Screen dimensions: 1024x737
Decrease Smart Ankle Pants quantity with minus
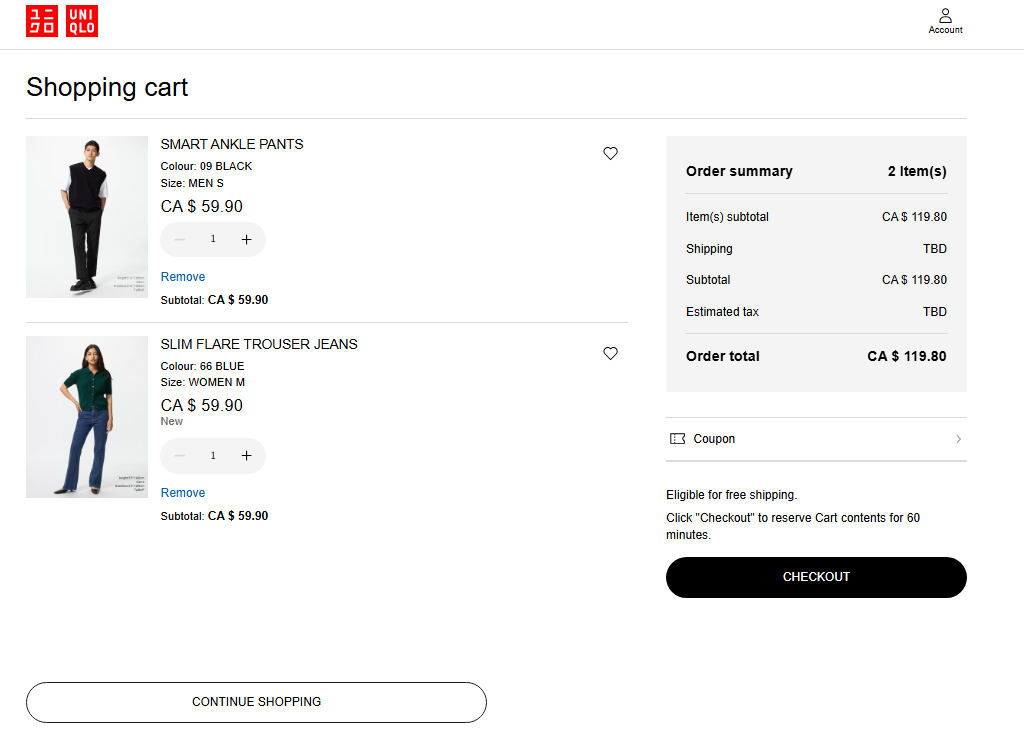(x=180, y=240)
